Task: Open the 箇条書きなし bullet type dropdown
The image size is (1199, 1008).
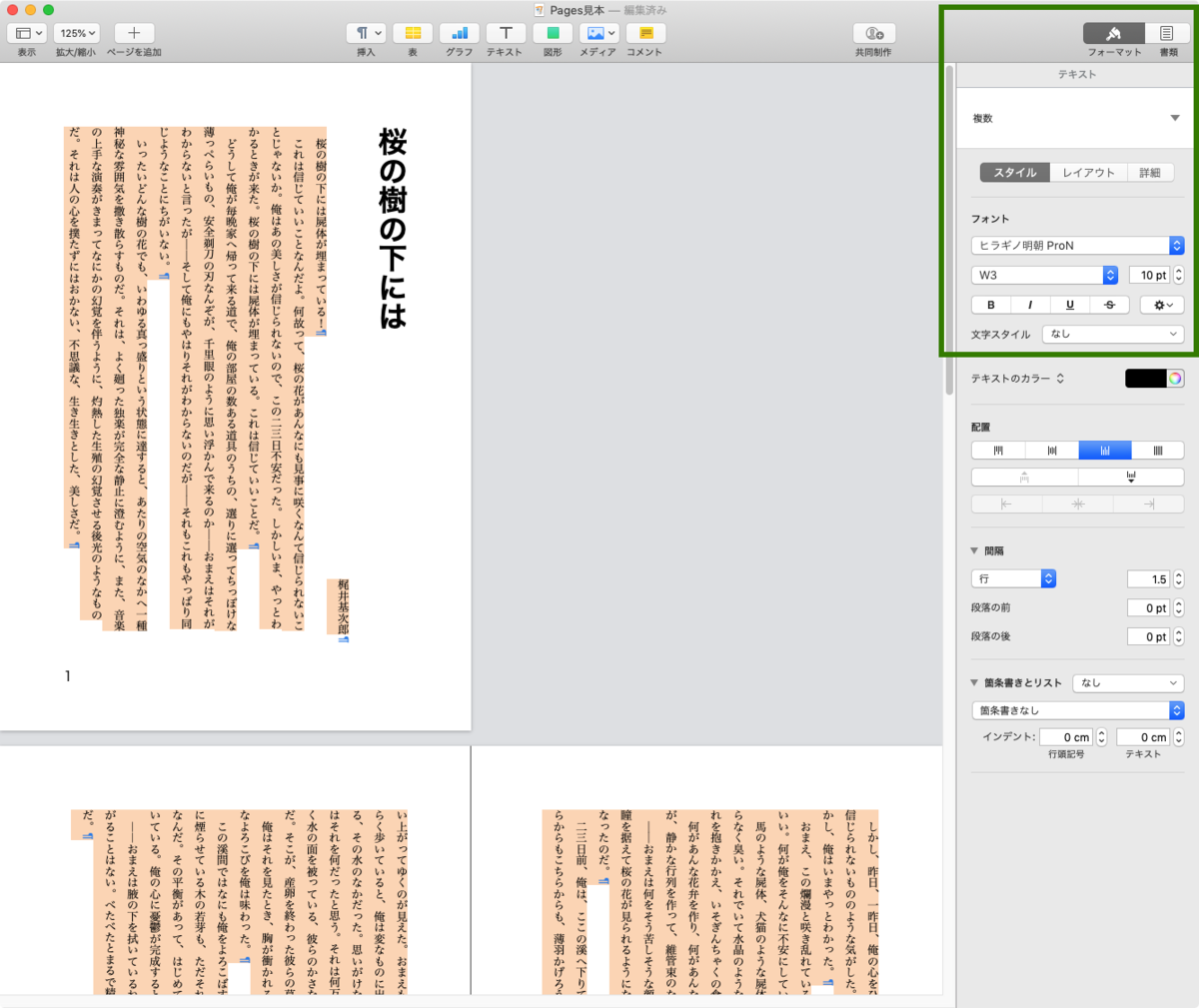Action: 1077,710
